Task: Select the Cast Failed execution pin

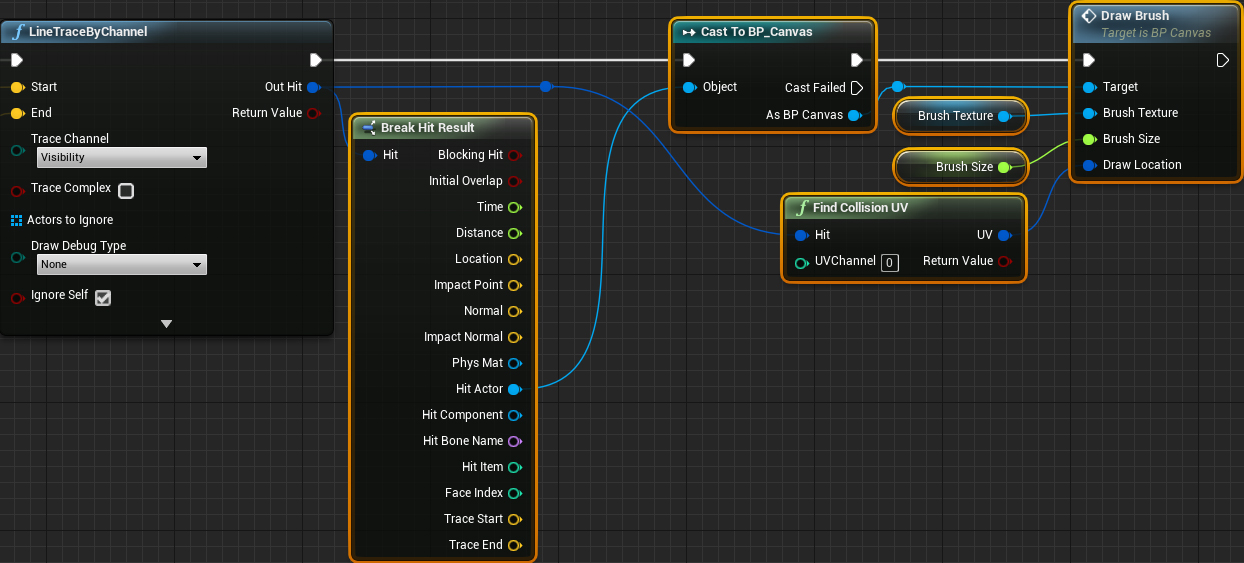Action: point(857,88)
